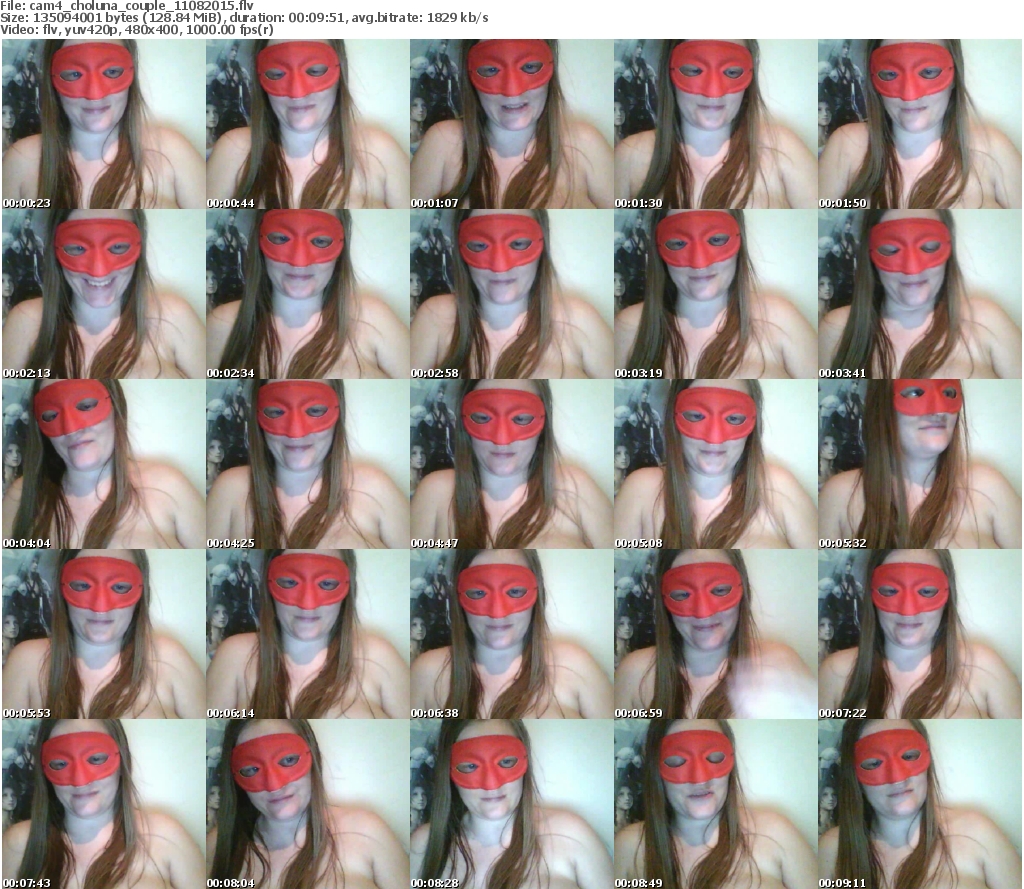Open the last frame at 00:09:11
Viewport: 1024px width, 889px height.
[920, 804]
